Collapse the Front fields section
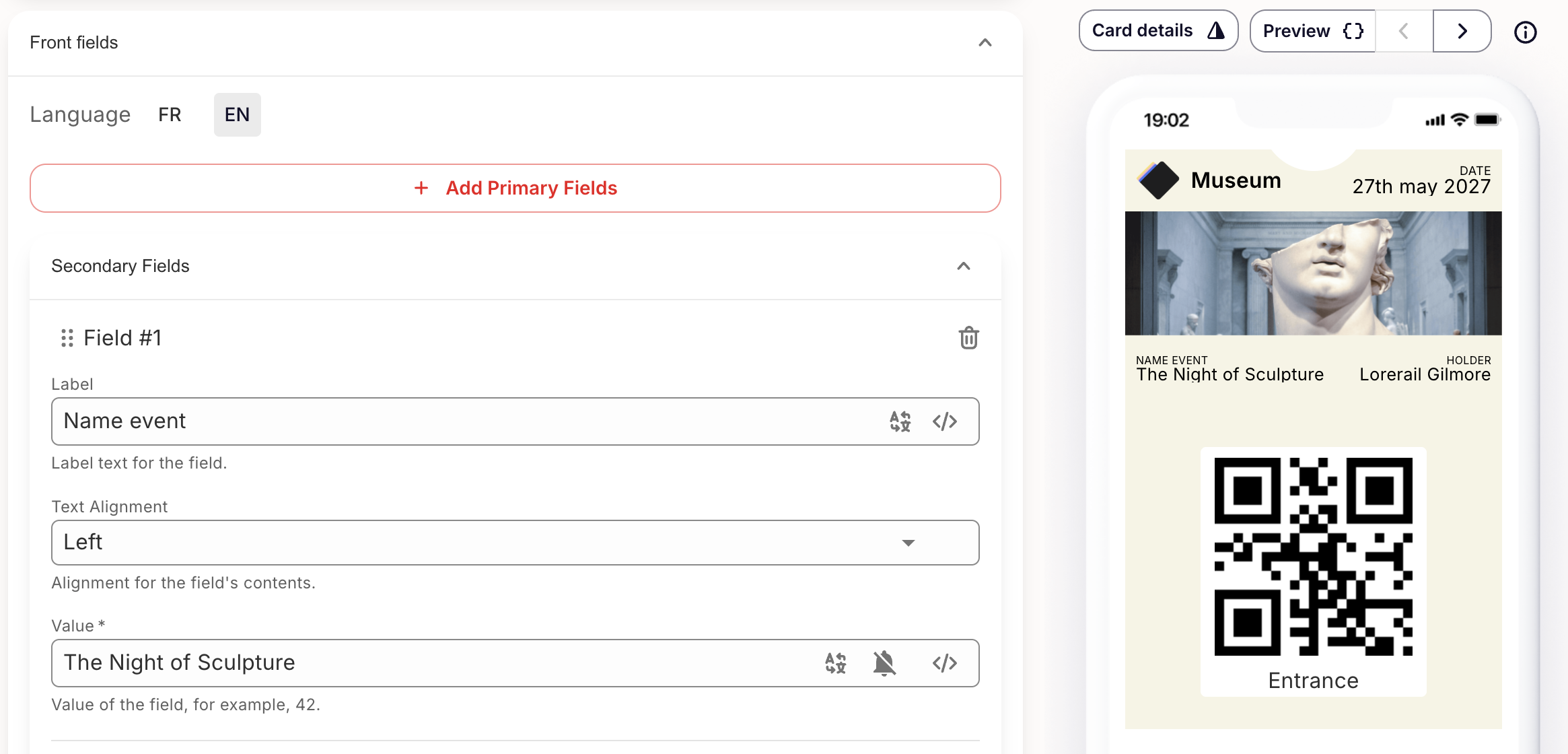This screenshot has height=754, width=1568. pyautogui.click(x=985, y=43)
